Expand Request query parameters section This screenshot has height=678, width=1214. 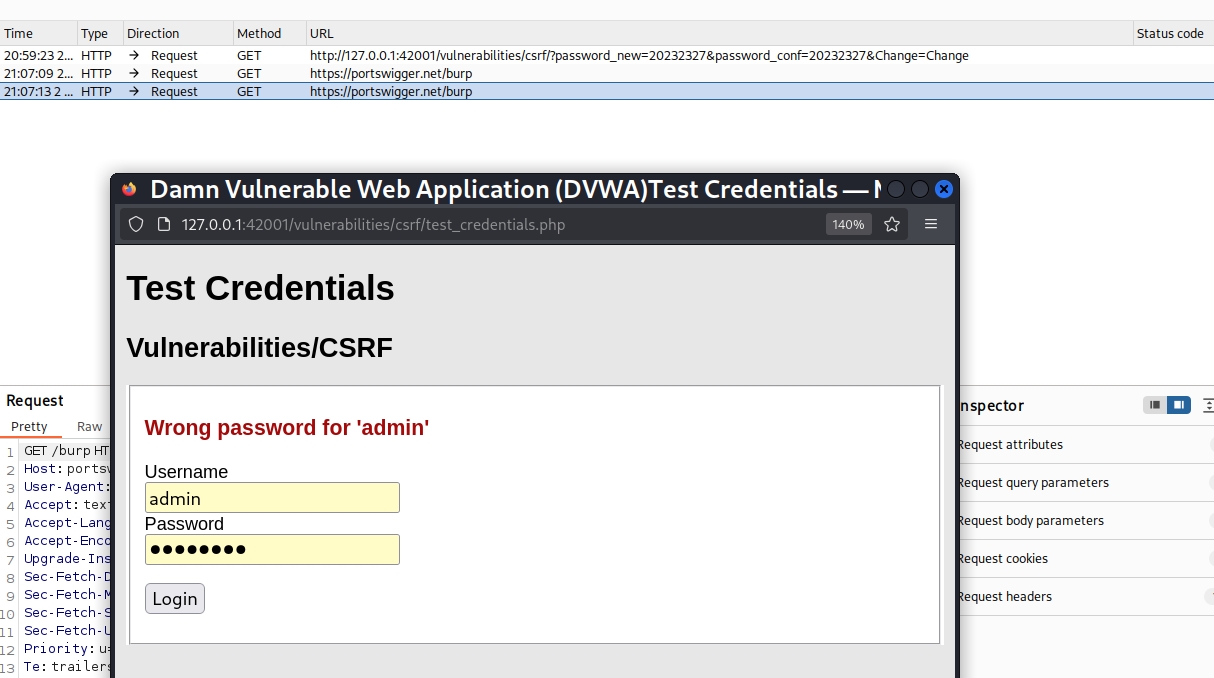tap(1085, 482)
